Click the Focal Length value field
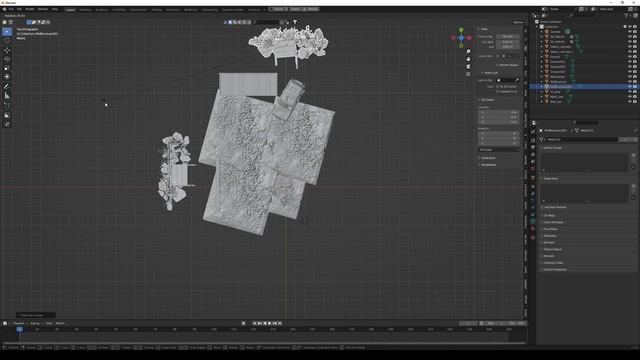The image size is (640, 360). [507, 36]
